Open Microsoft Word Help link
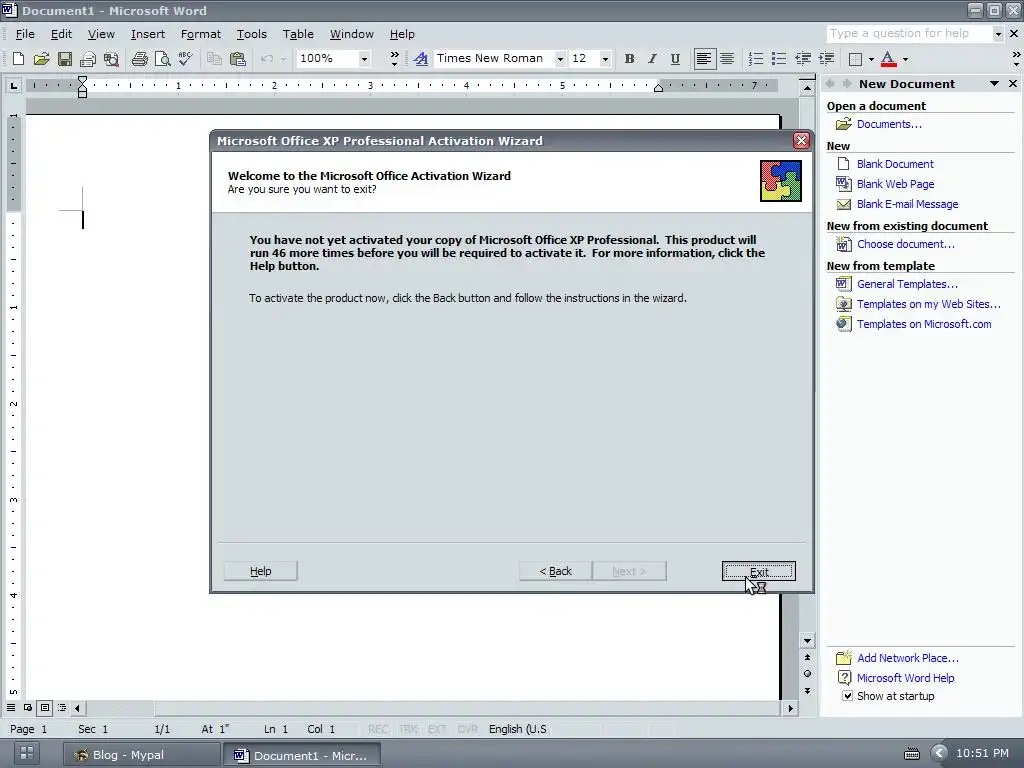Viewport: 1024px width, 768px height. click(905, 678)
